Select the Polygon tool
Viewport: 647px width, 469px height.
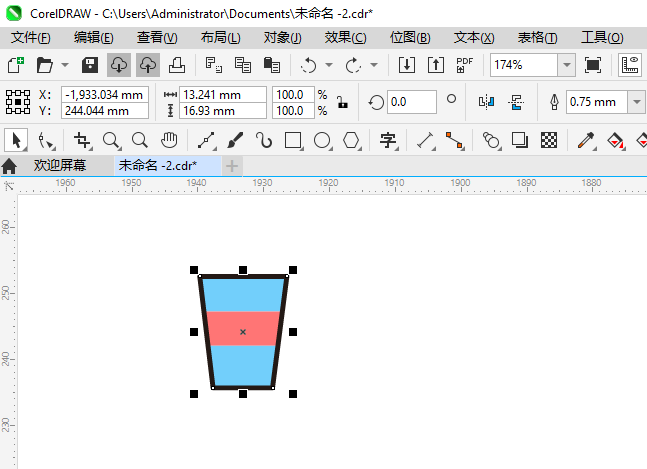point(351,140)
